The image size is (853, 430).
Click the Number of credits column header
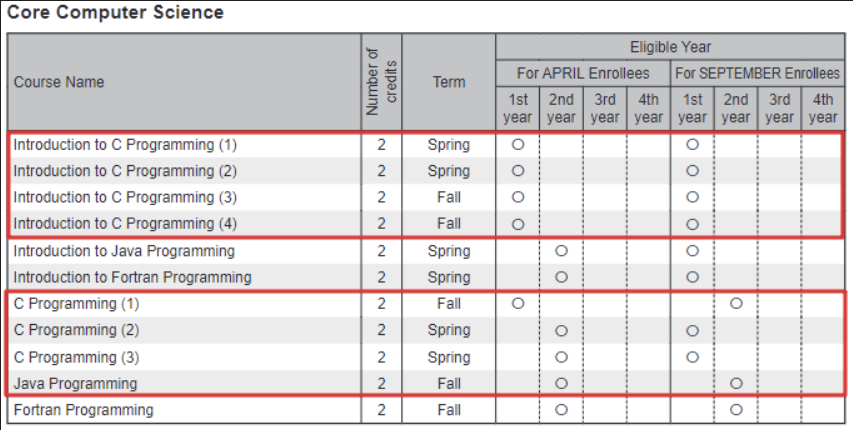381,82
